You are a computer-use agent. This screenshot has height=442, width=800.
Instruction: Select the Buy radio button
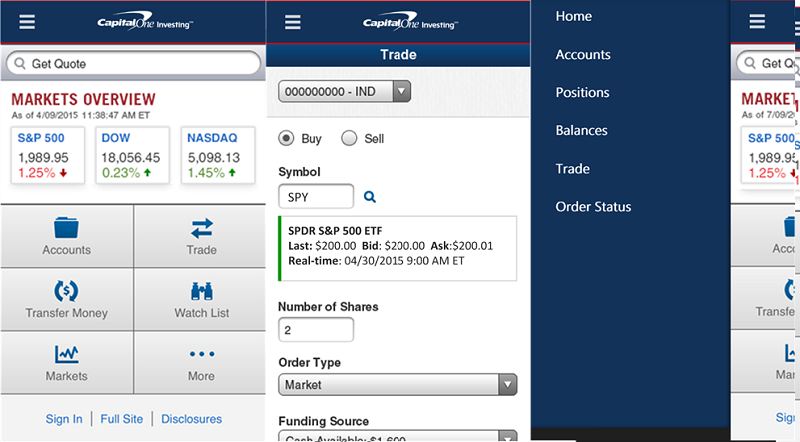(x=286, y=138)
